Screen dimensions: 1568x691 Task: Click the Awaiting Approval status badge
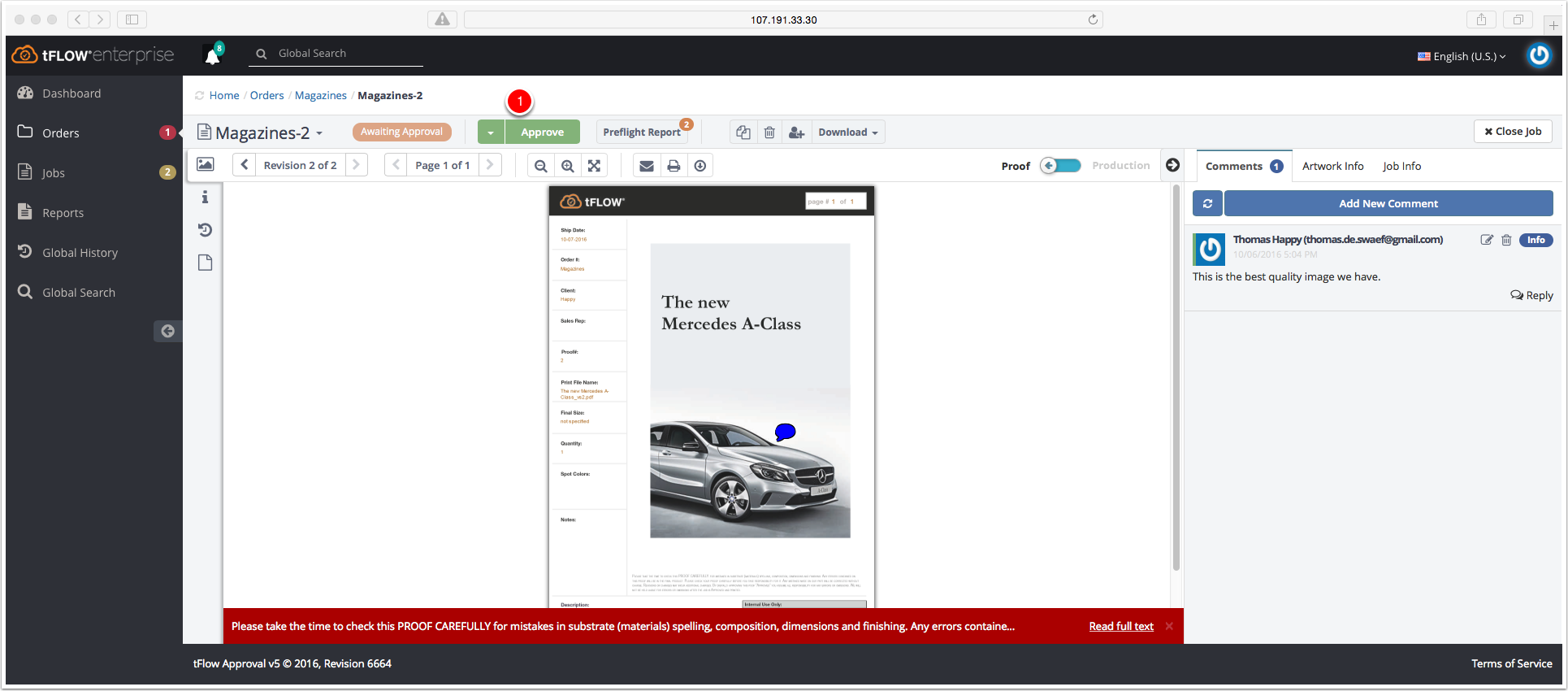[x=401, y=132]
